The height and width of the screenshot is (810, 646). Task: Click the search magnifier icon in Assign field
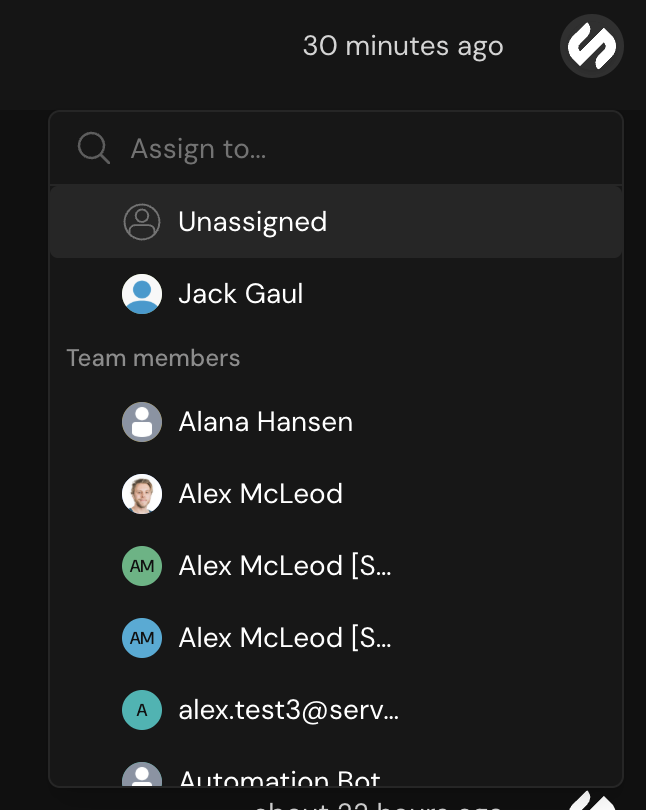pos(93,148)
